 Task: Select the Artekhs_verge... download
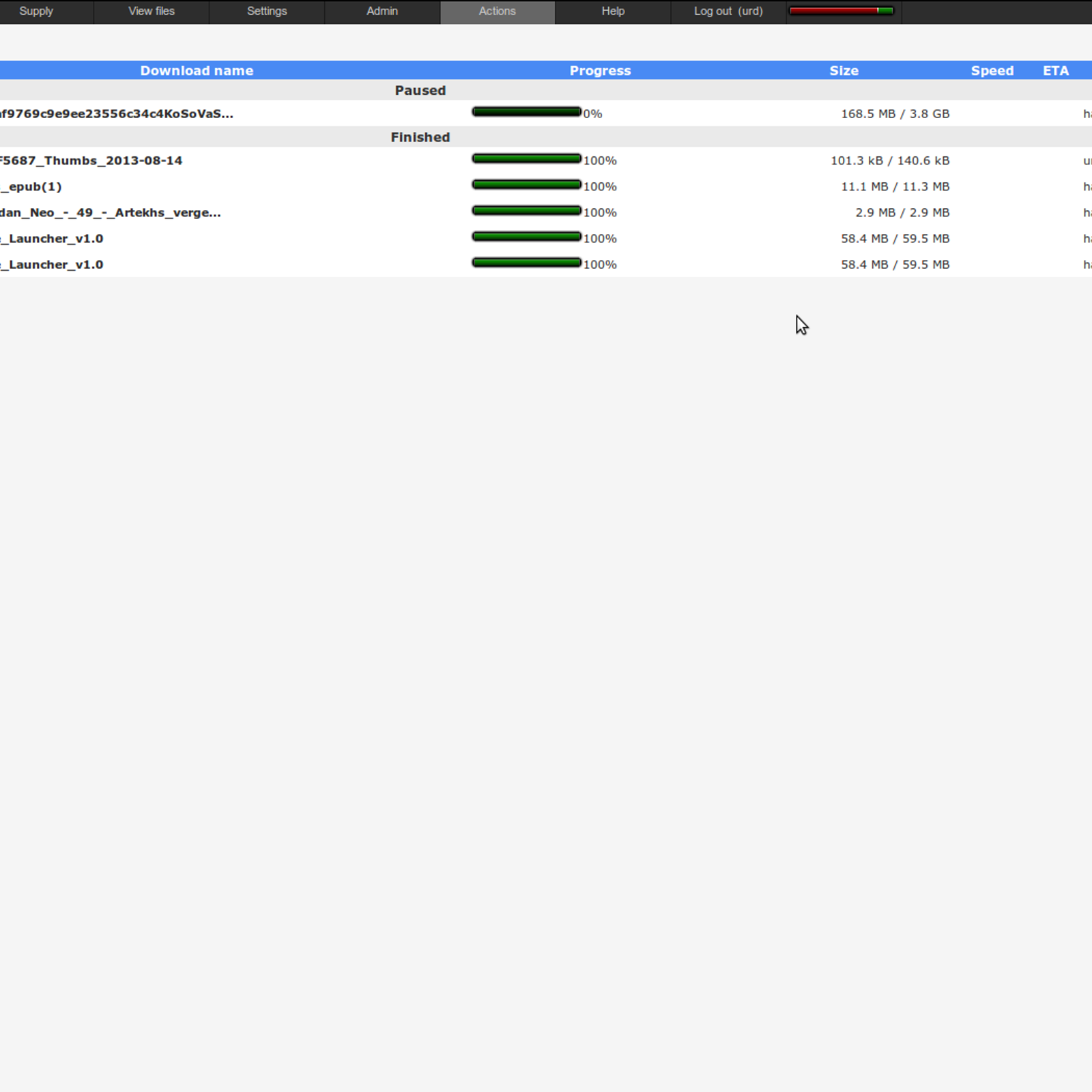pos(110,213)
